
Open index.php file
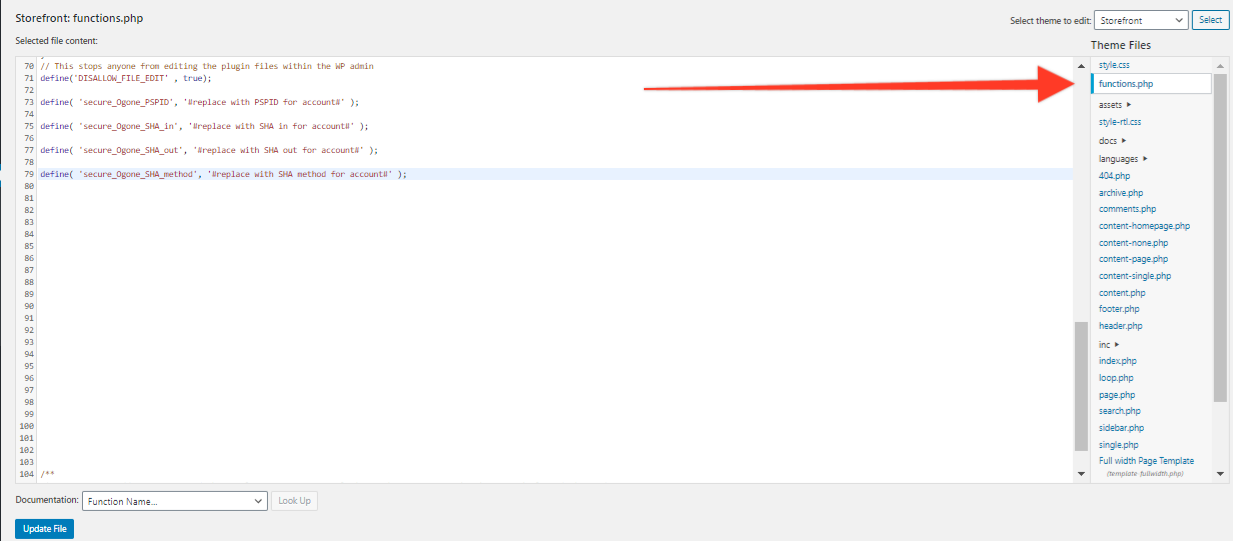[x=1118, y=361]
